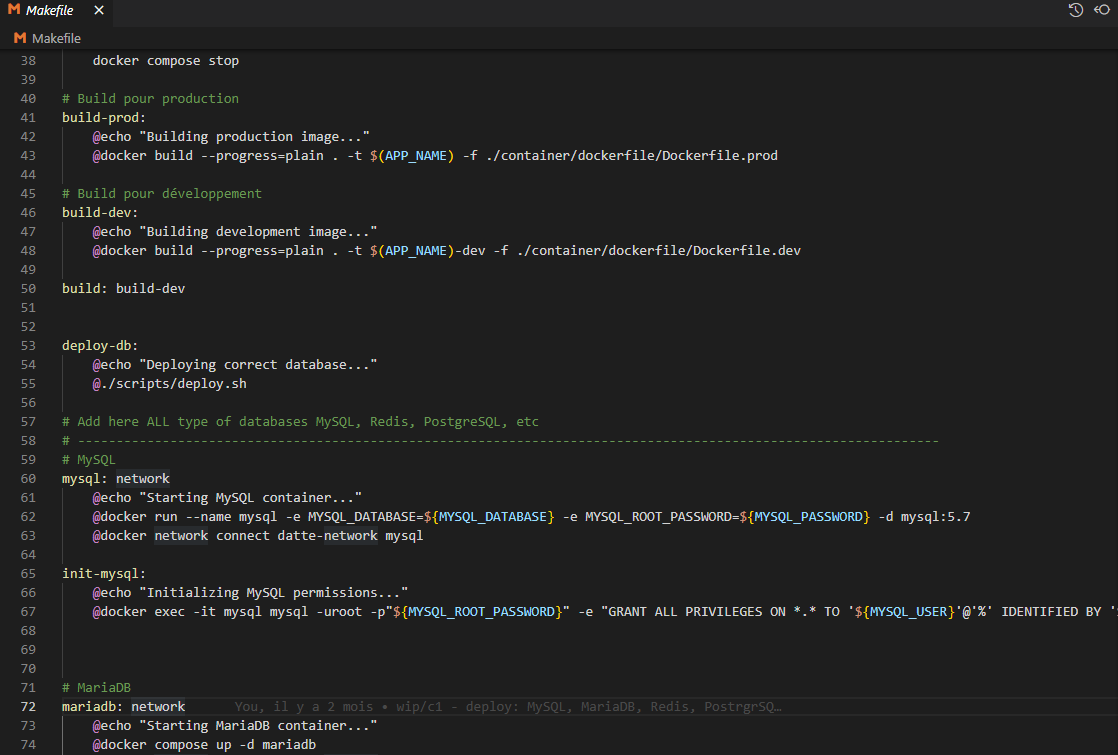Click the init-mysql: target label
Image resolution: width=1118 pixels, height=755 pixels.
(x=104, y=573)
